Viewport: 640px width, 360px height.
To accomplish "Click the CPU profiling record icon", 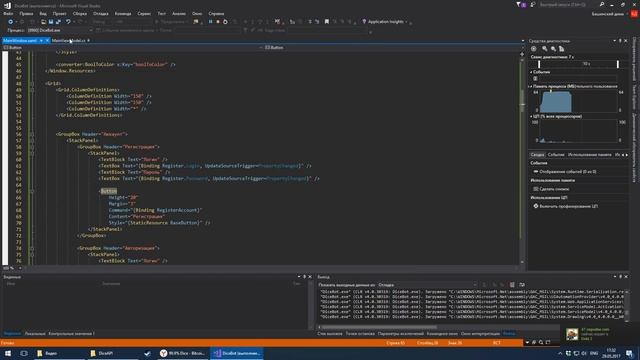I will (536, 206).
